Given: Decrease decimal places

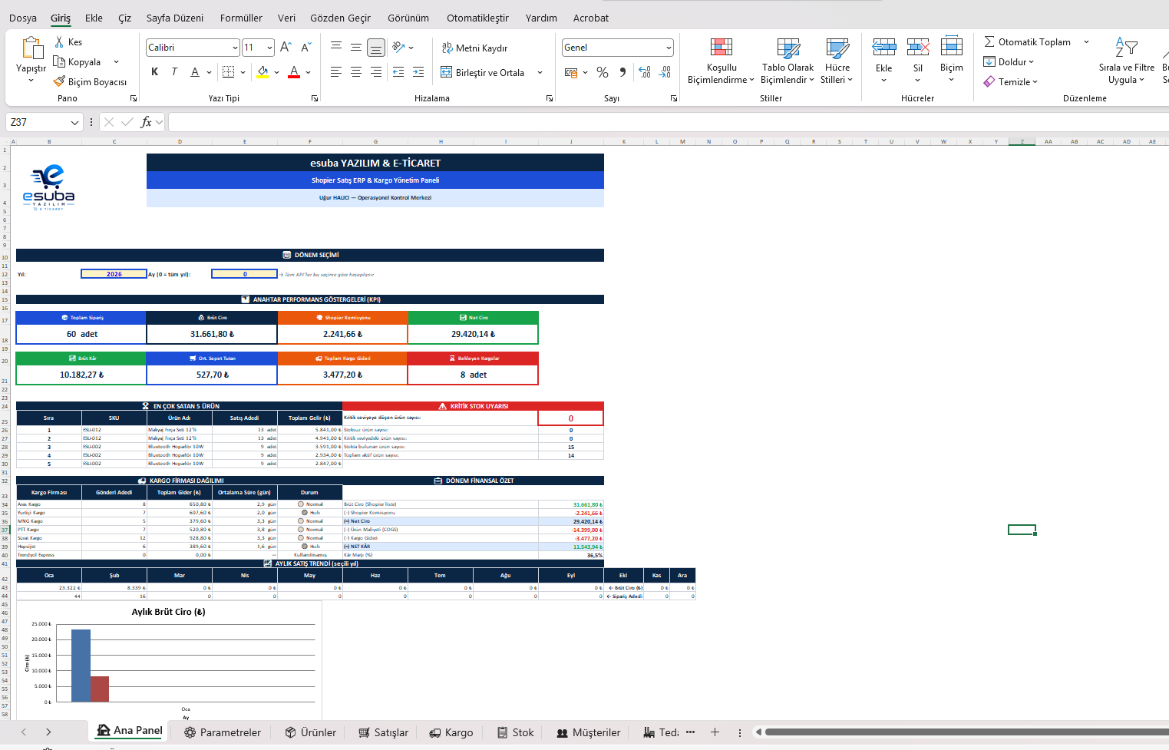Looking at the screenshot, I should click(664, 72).
